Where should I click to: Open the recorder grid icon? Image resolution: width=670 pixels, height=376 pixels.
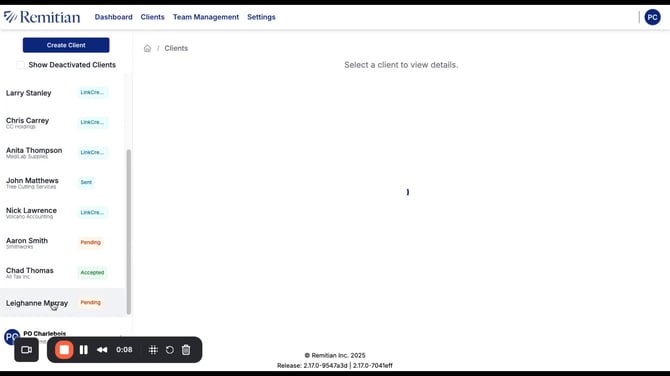[153, 350]
